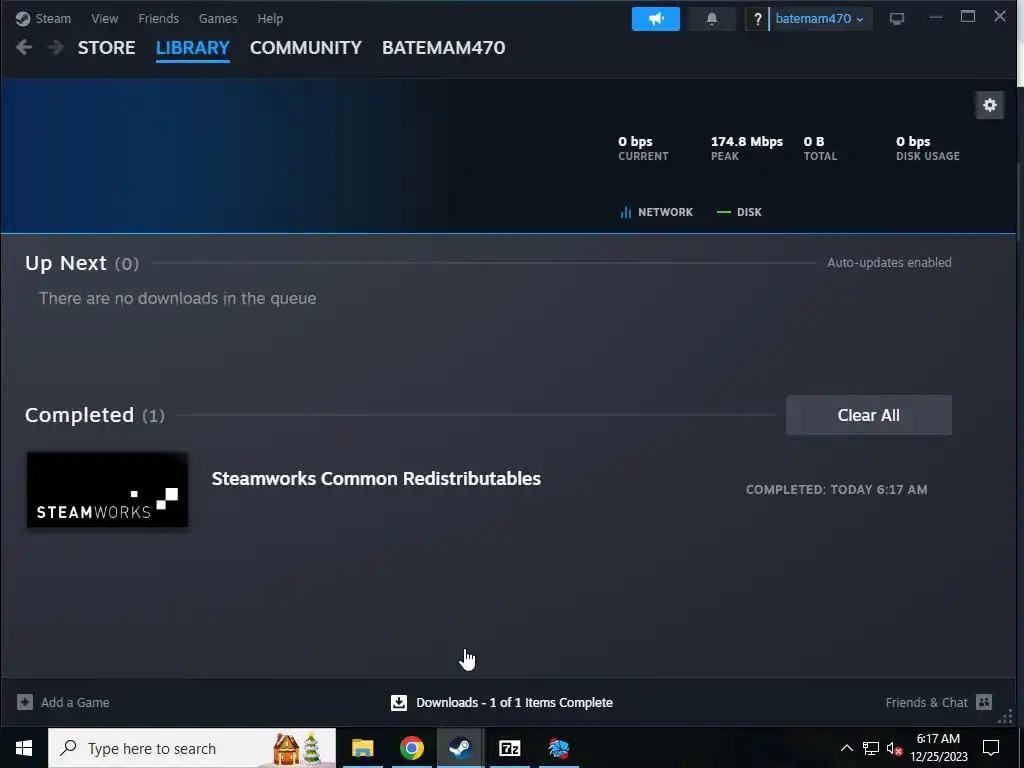Click the 174.8 Mbps PEAK value
The width and height of the screenshot is (1024, 768).
coord(746,142)
